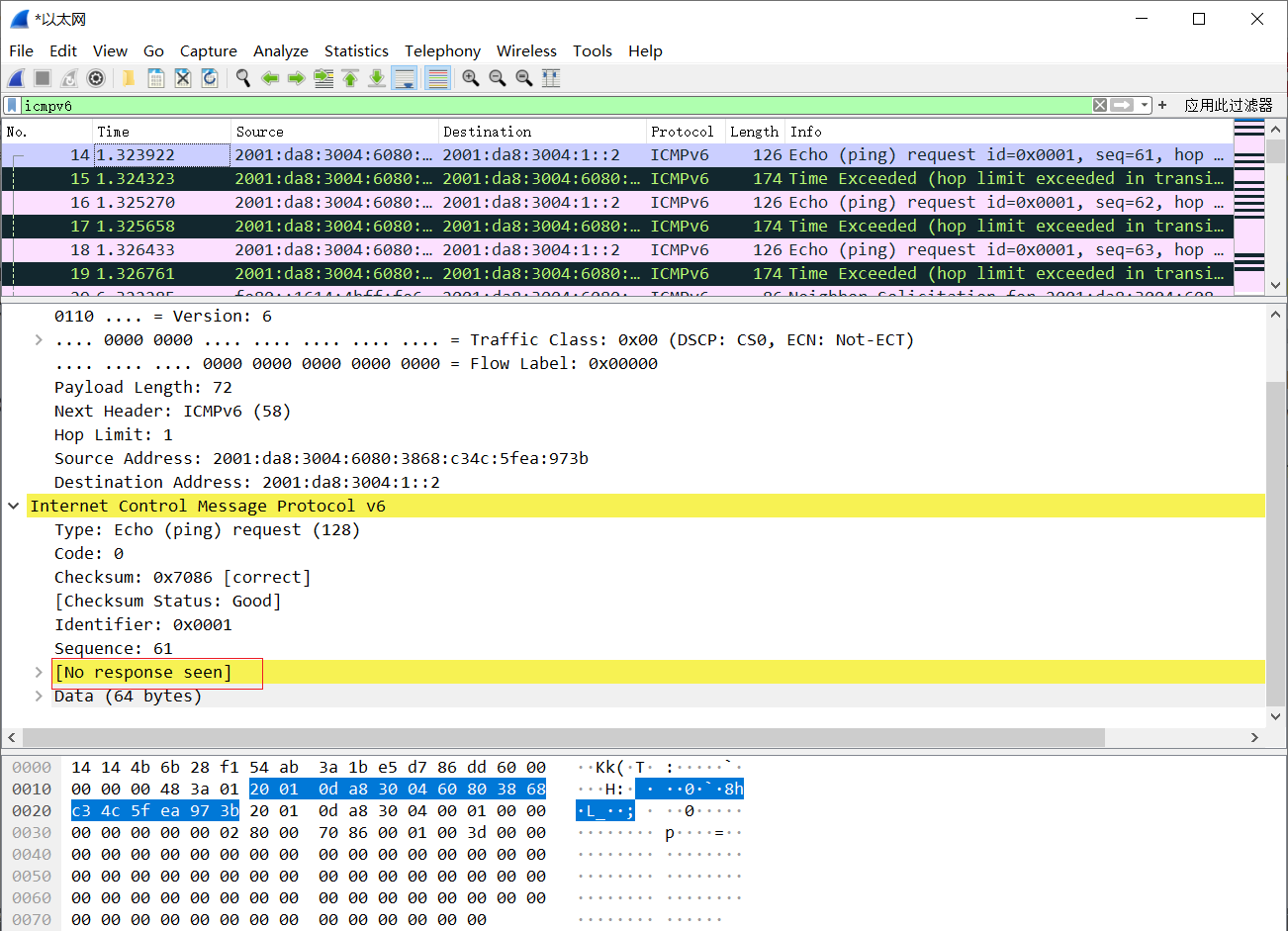Sort packets by the Length column
The width and height of the screenshot is (1288, 931).
[756, 132]
